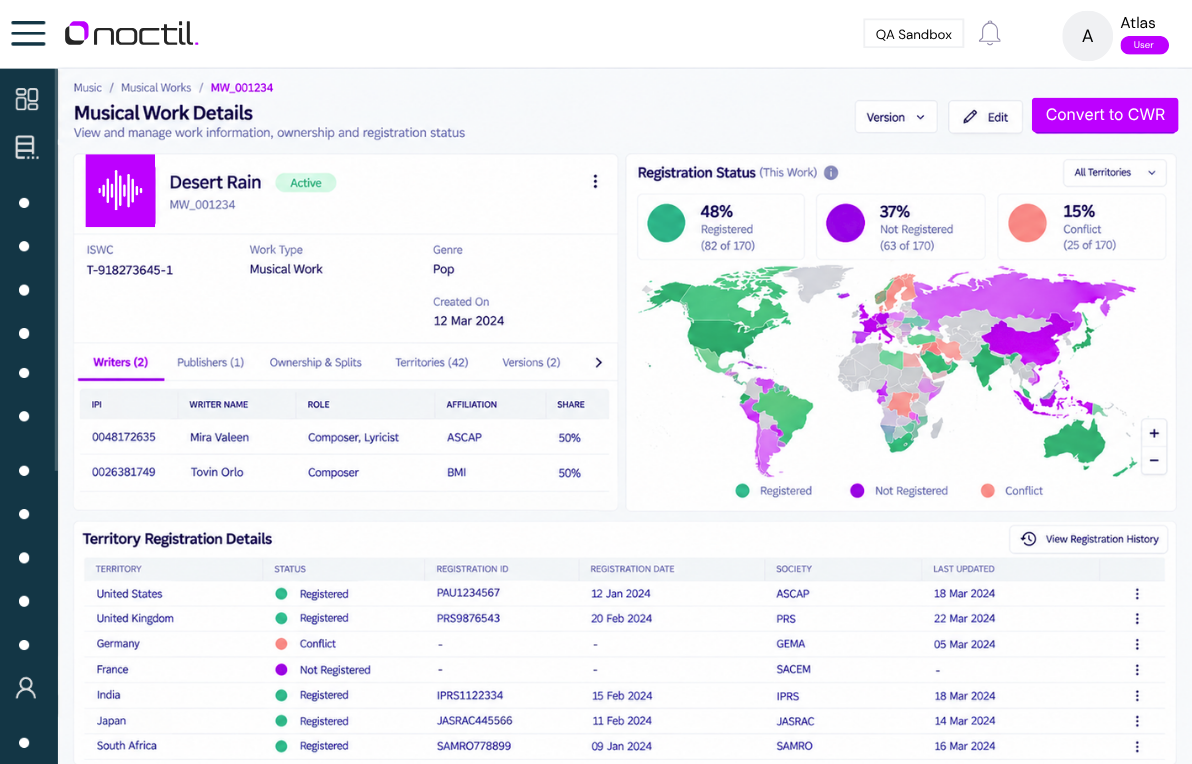Viewport: 1192px width, 764px height.
Task: Click writer name Mira Valeen
Action: [x=220, y=437]
